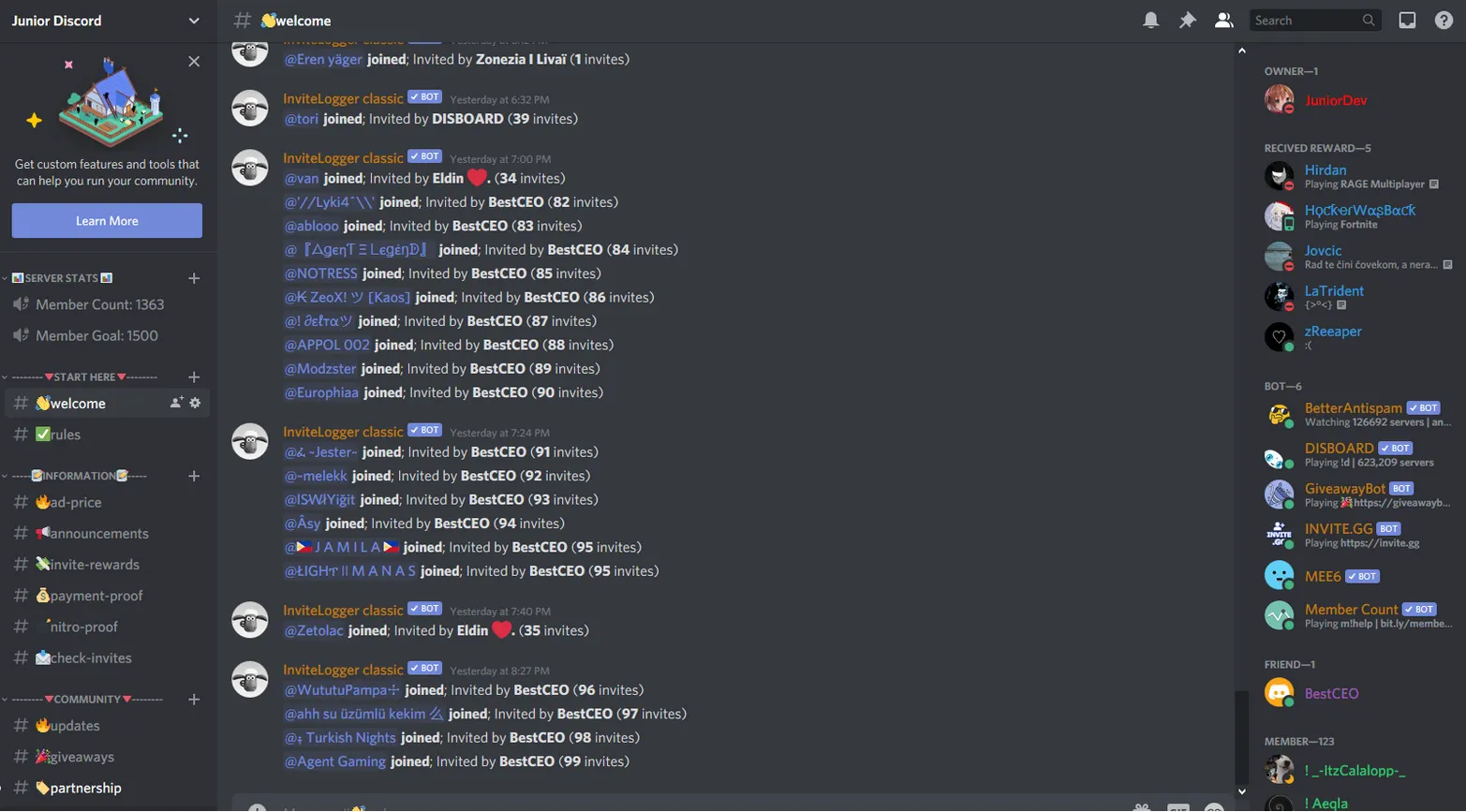Open the @tori user mention

[301, 119]
